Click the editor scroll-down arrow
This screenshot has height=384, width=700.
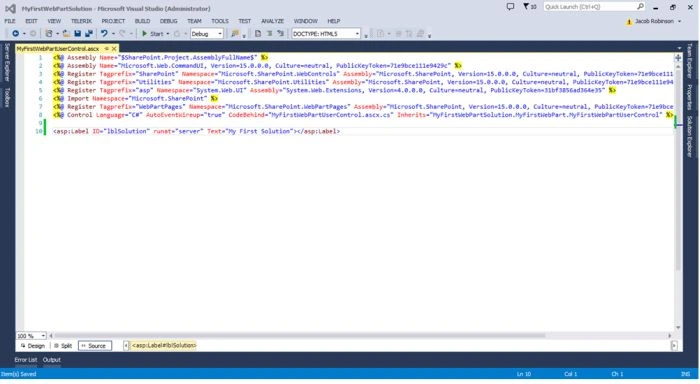678,328
